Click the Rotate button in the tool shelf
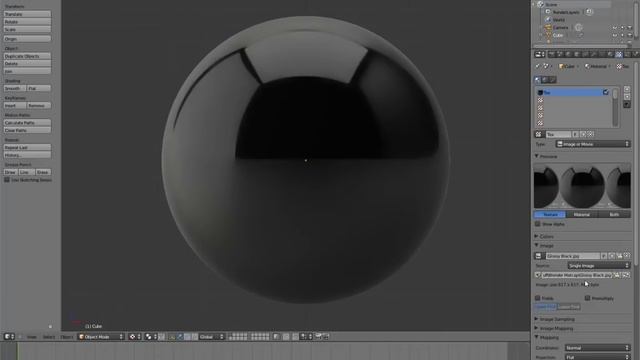Image resolution: width=640 pixels, height=360 pixels. (27, 22)
